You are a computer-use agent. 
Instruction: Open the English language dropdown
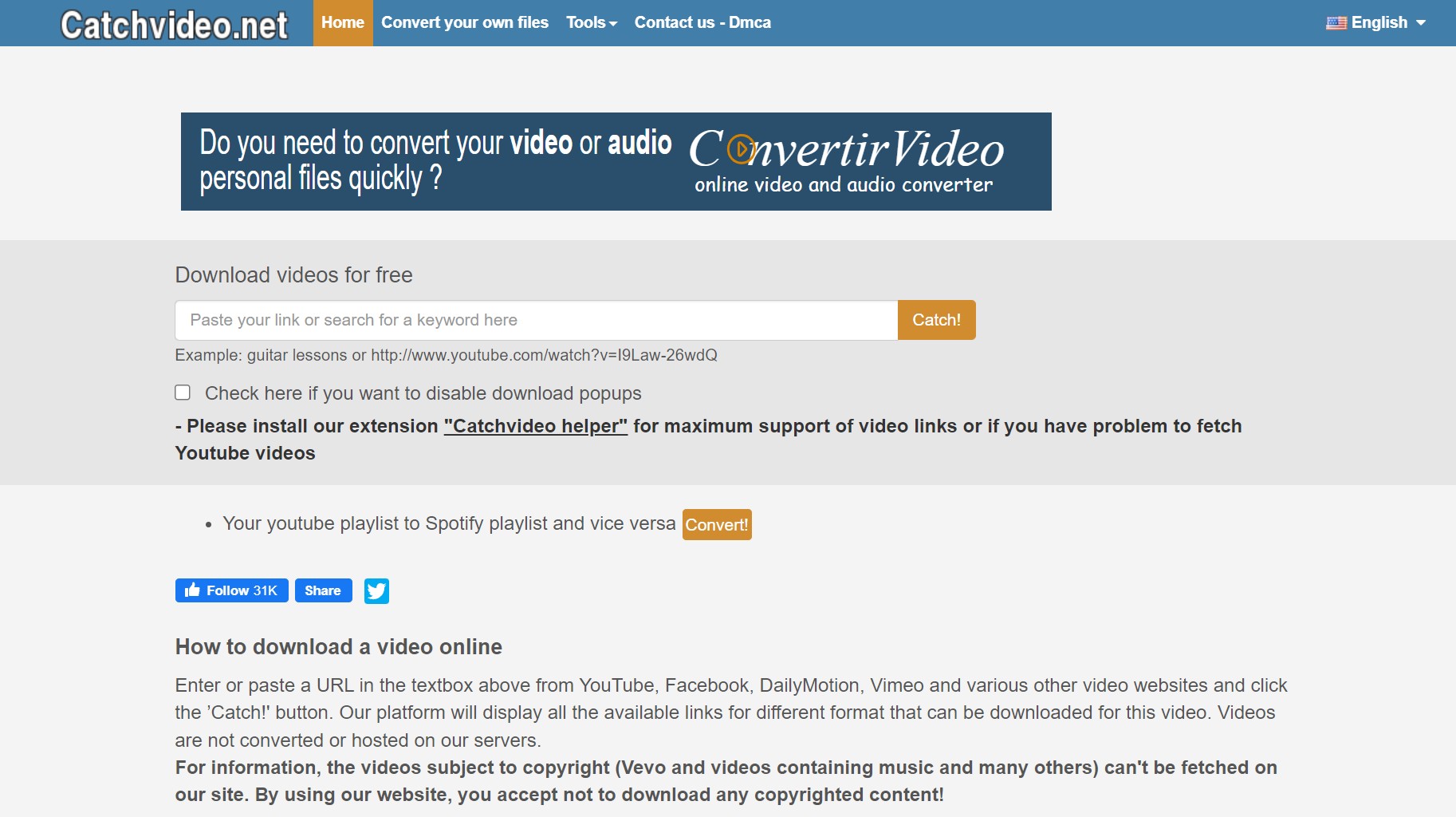(x=1376, y=22)
